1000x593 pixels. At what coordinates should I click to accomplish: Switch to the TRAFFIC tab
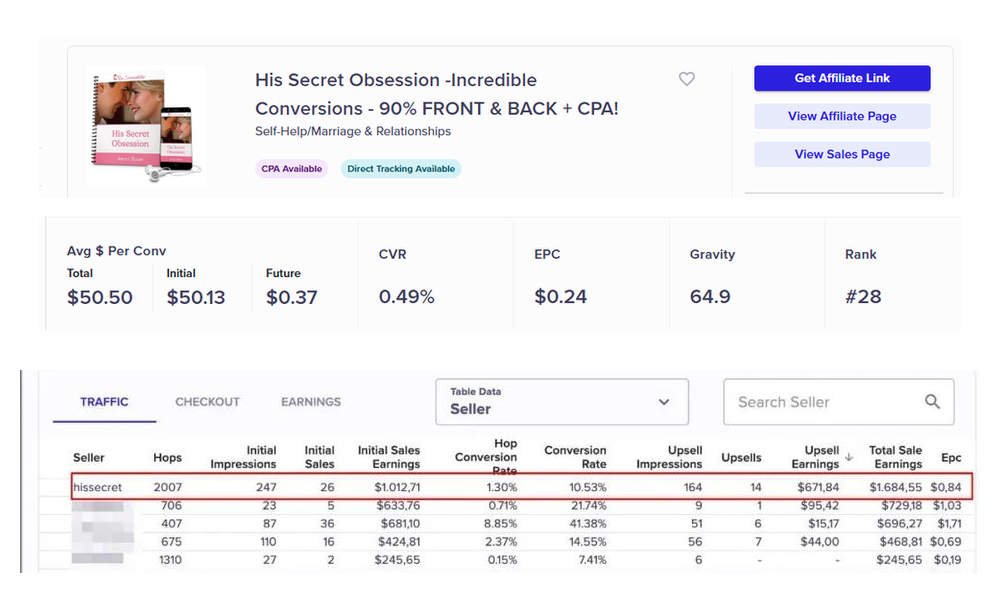[x=104, y=402]
